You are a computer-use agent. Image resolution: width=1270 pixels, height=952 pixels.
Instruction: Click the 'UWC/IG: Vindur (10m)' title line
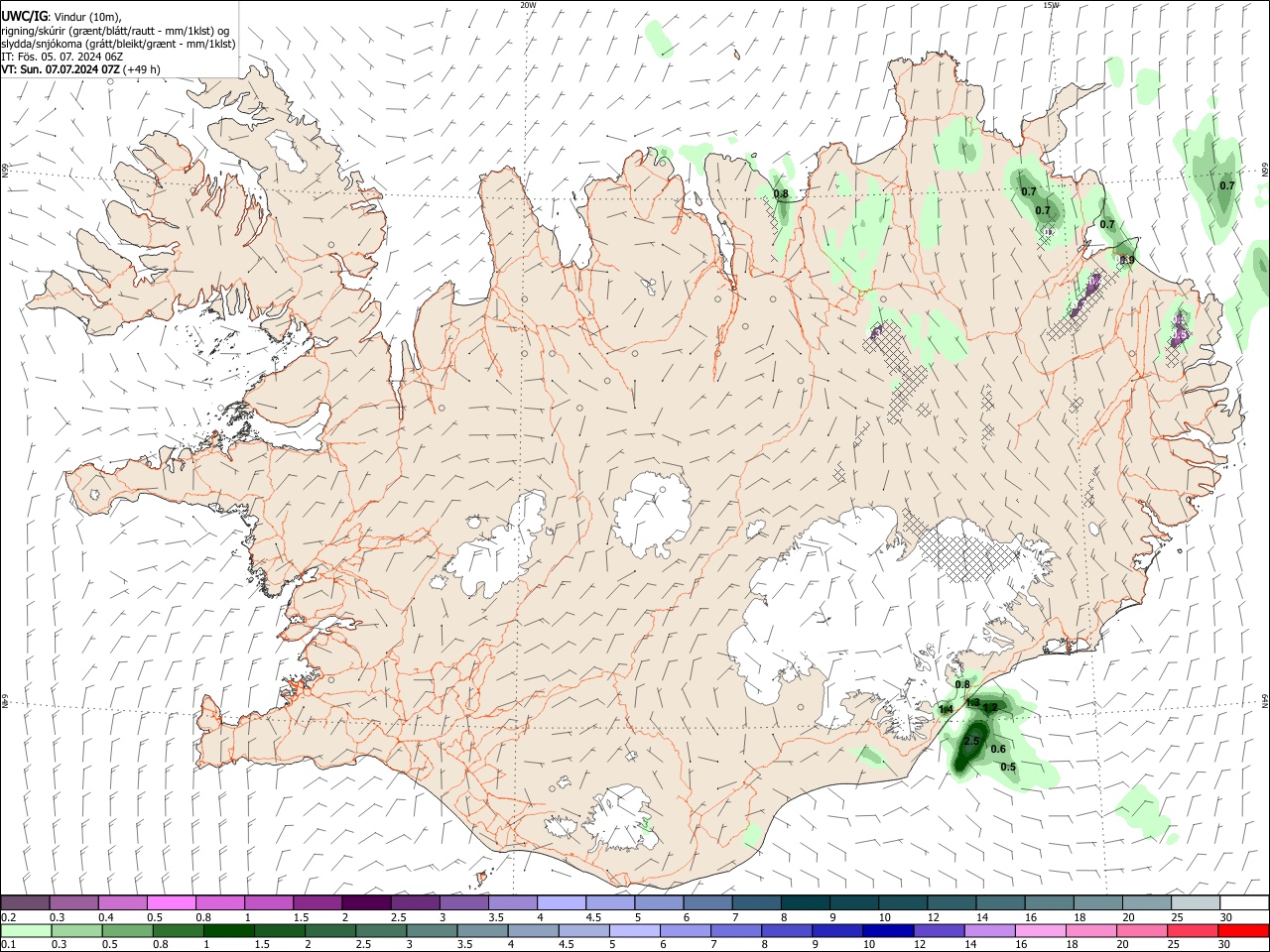point(61,17)
